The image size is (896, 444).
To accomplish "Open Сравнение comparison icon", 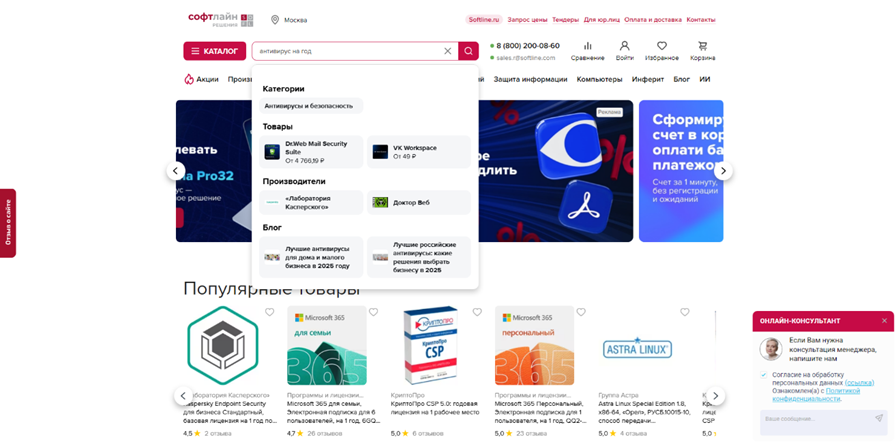I will click(587, 51).
